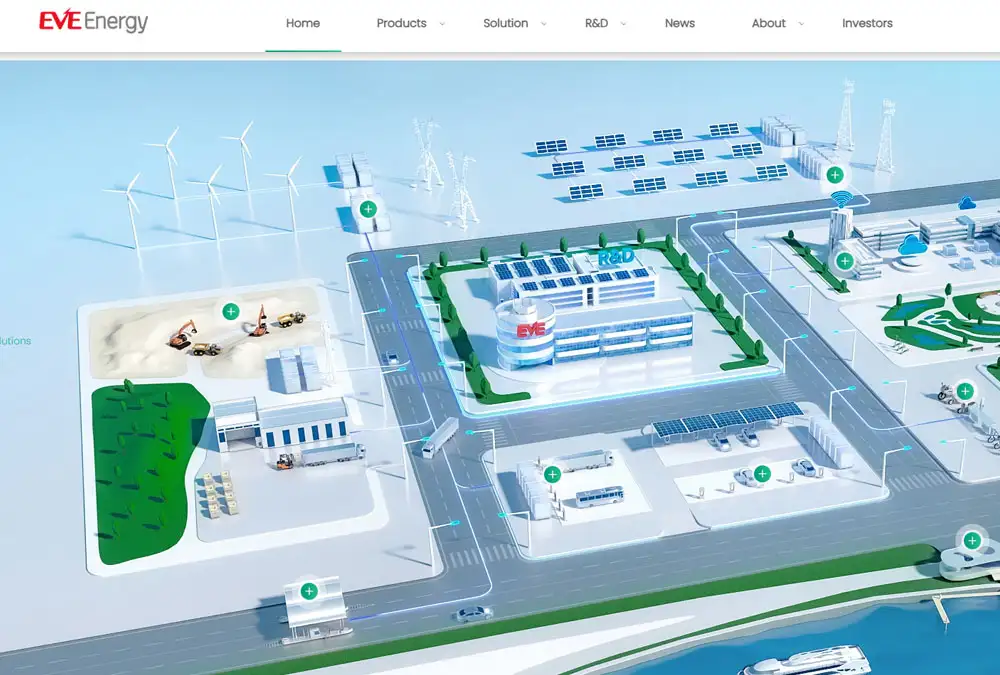The width and height of the screenshot is (1000, 675).
Task: Select the Home menu tab
Action: point(303,24)
